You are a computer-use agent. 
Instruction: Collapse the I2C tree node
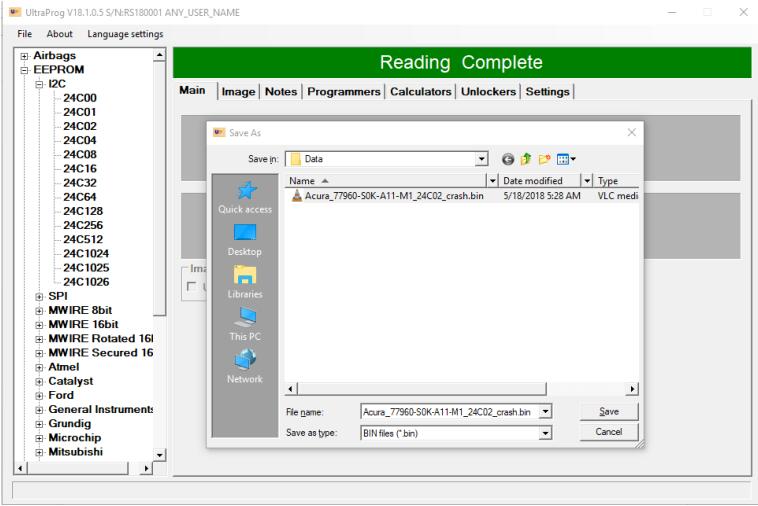coord(39,85)
